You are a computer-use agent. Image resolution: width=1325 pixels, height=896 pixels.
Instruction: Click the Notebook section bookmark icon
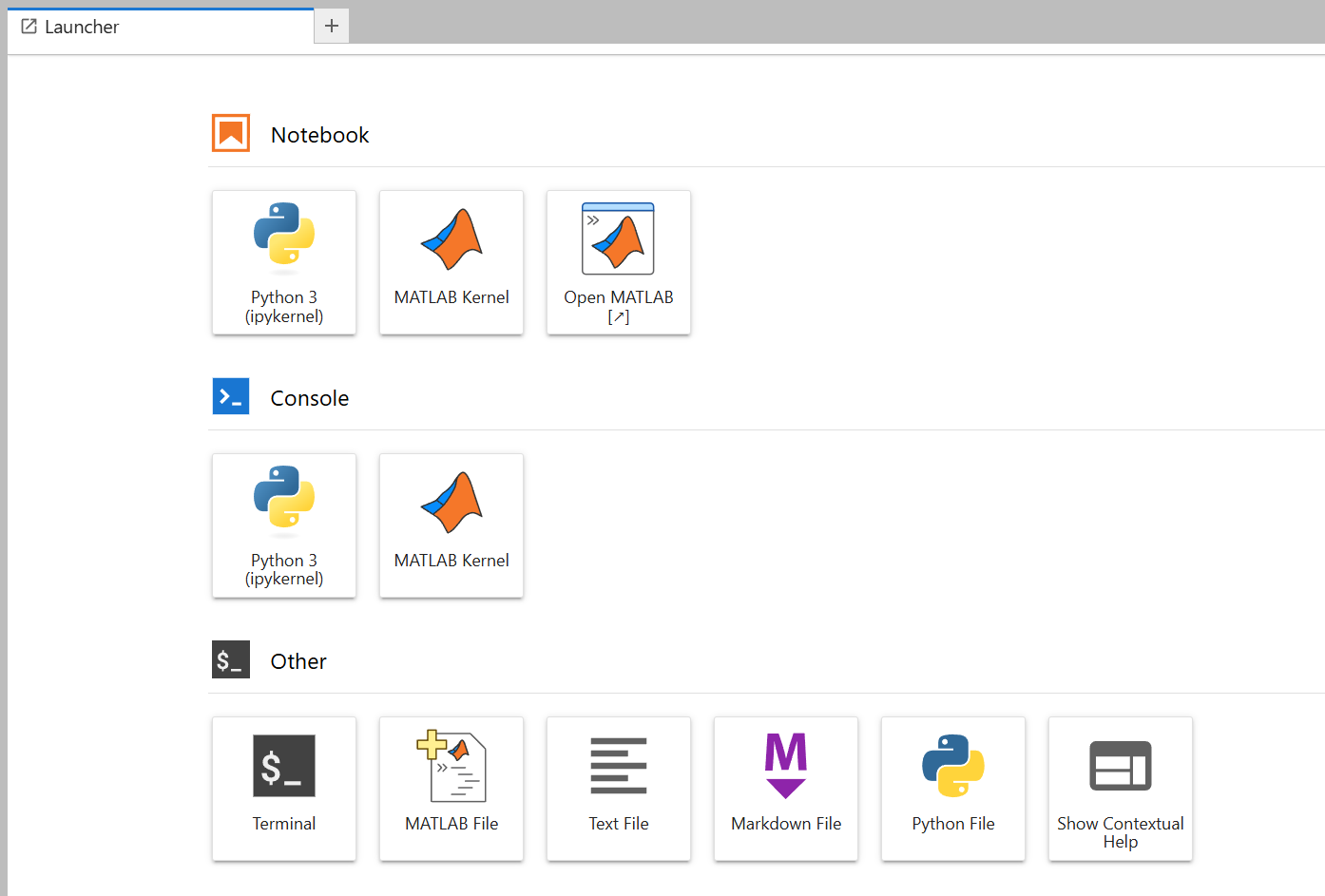[x=231, y=133]
